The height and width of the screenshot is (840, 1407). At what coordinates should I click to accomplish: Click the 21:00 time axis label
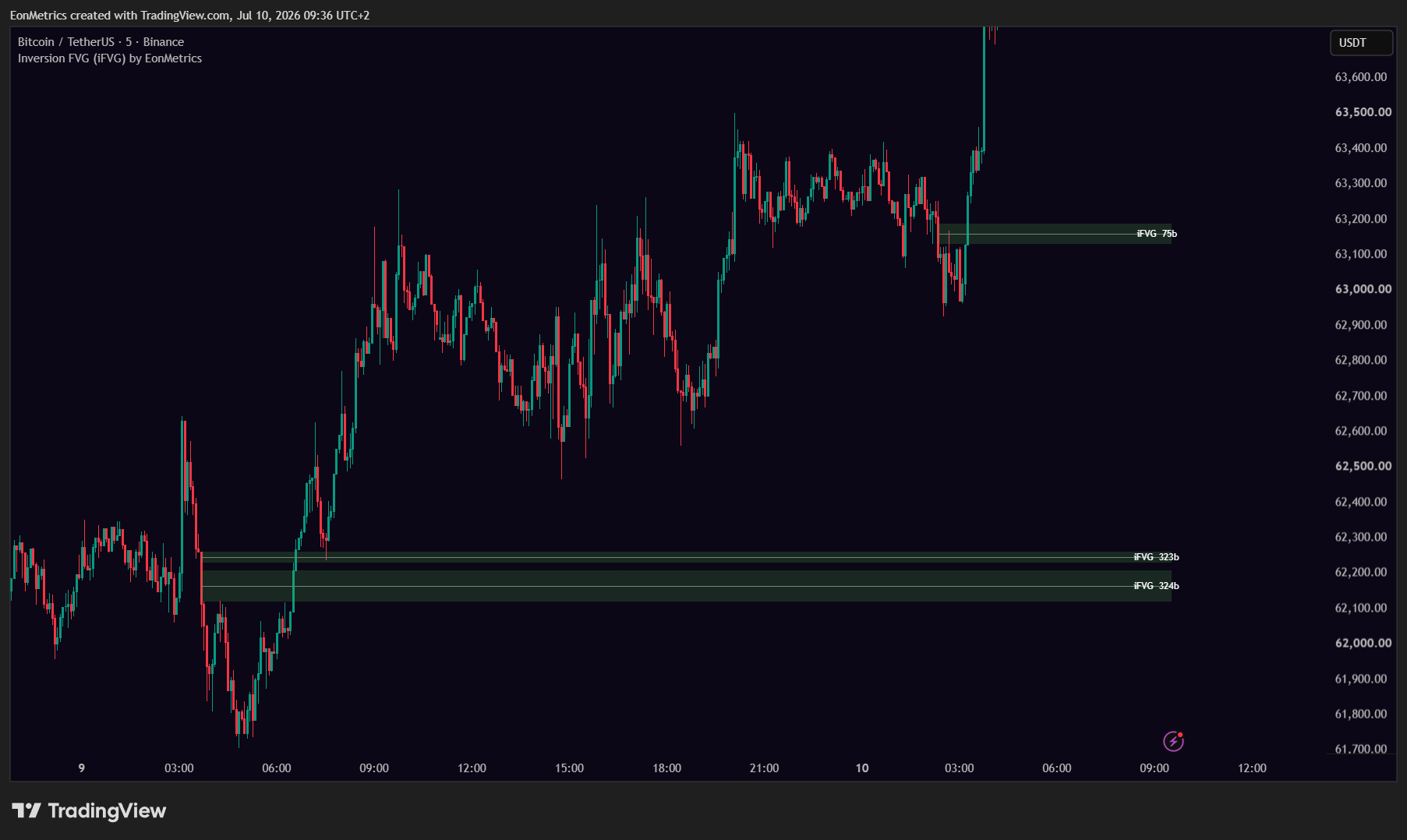pyautogui.click(x=764, y=768)
